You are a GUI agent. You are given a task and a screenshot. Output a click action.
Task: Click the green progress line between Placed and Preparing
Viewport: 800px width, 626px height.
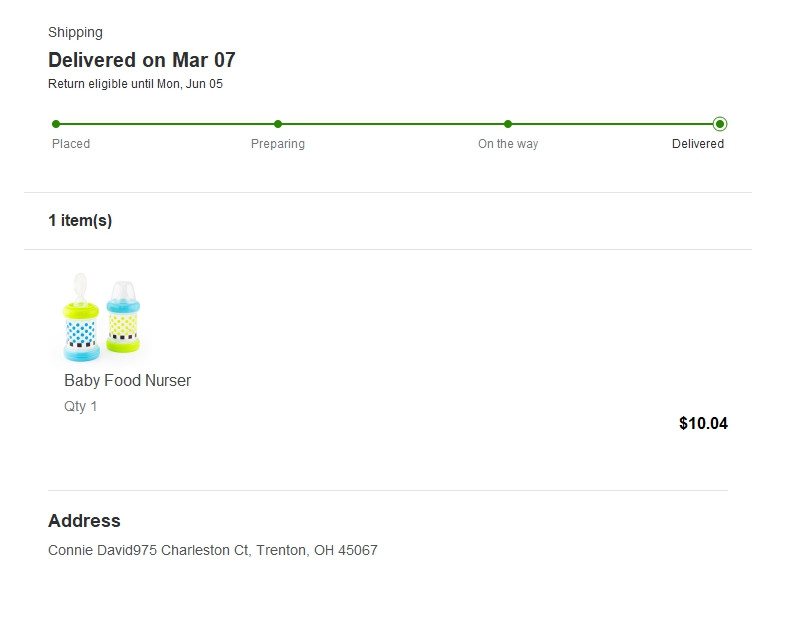pyautogui.click(x=167, y=124)
